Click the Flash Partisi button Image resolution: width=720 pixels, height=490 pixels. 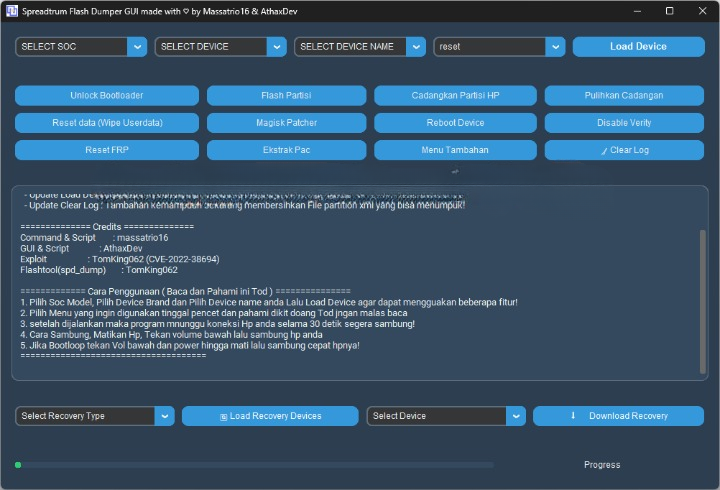point(285,96)
